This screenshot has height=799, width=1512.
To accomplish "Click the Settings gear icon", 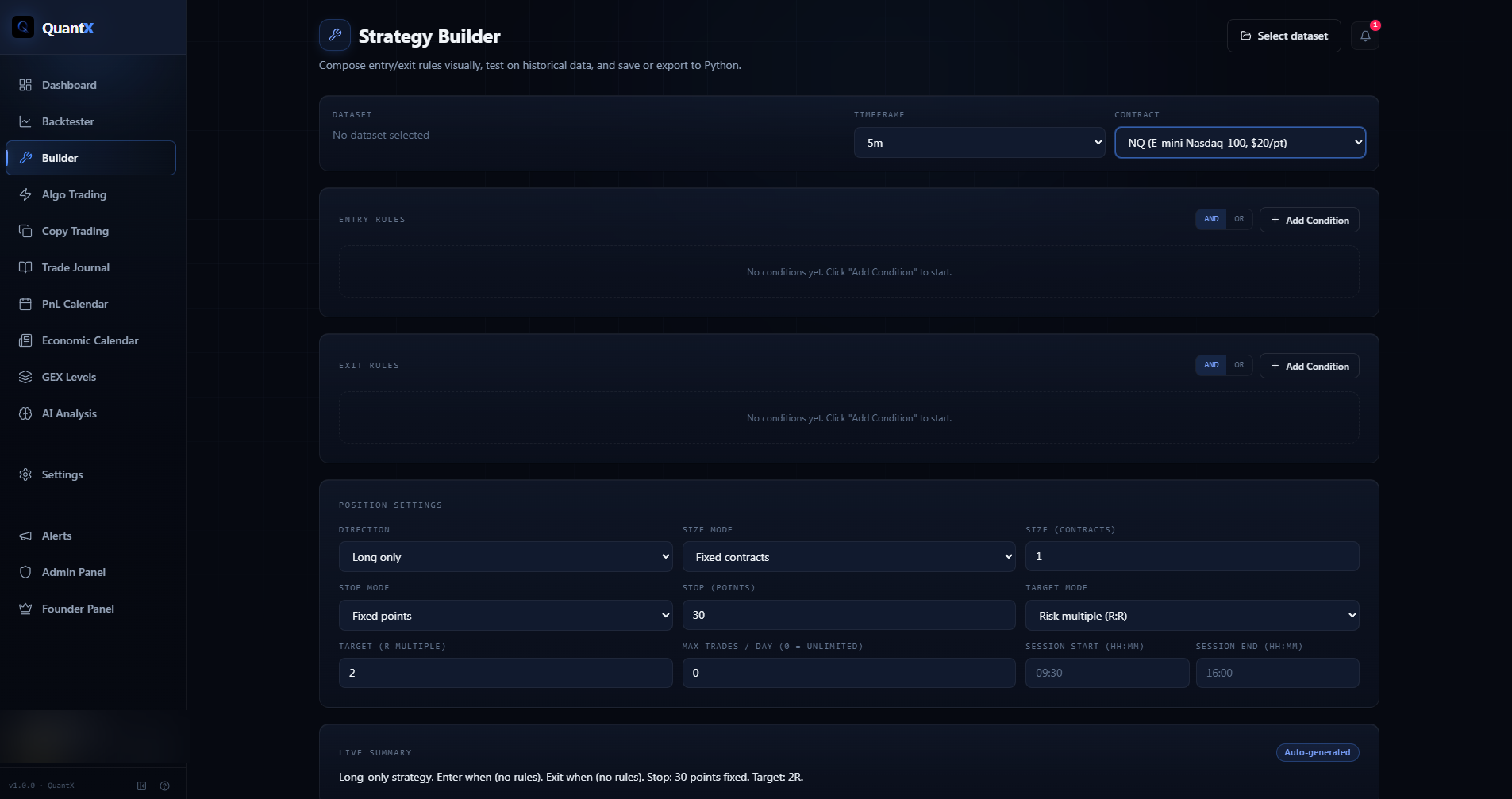I will [25, 474].
